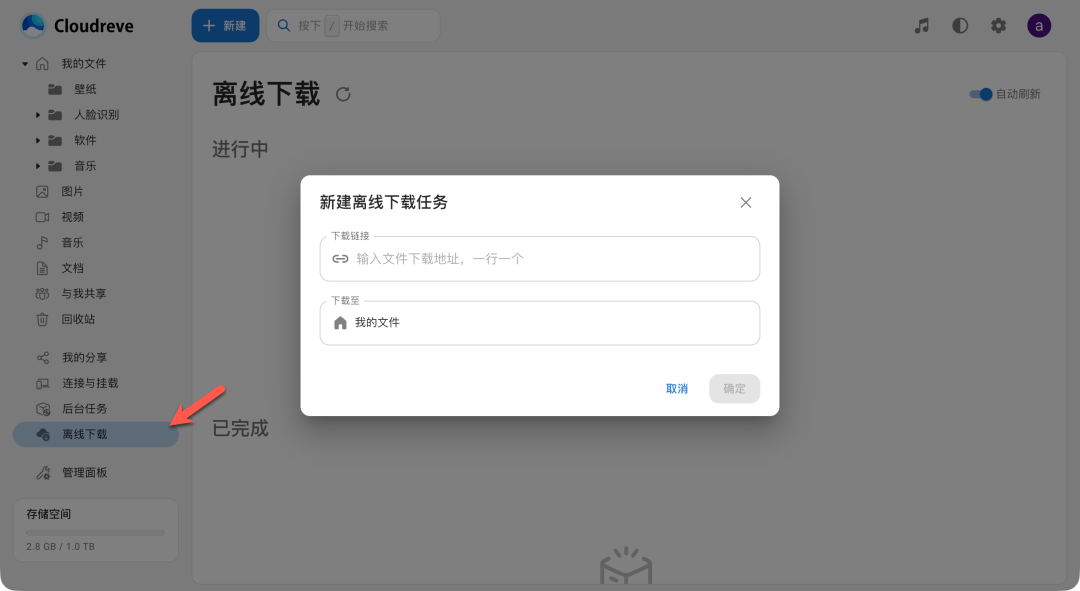Refresh the offline download list
Viewport: 1080px width, 591px height.
pos(343,95)
